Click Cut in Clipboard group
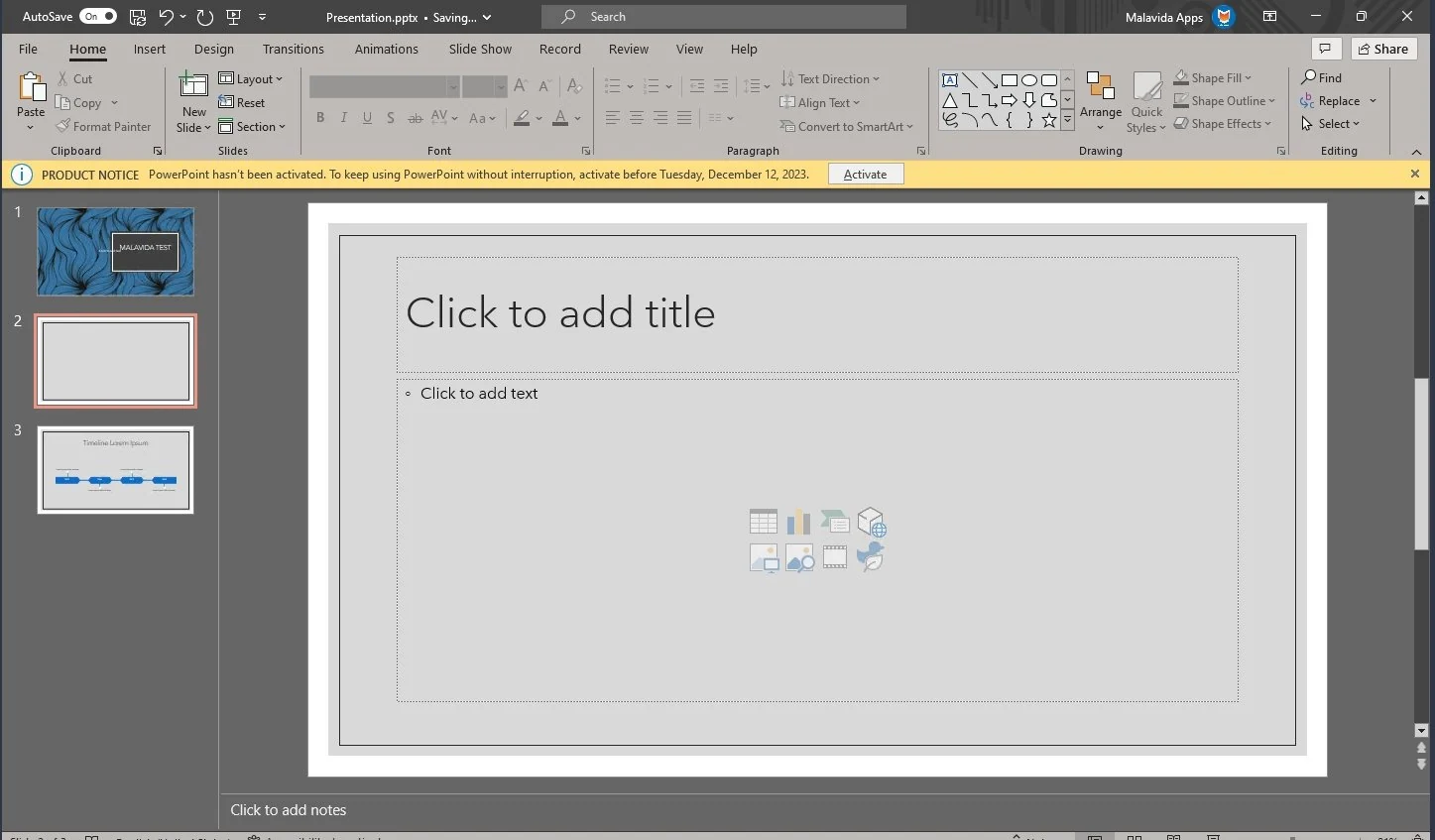This screenshot has height=840, width=1435. point(74,78)
